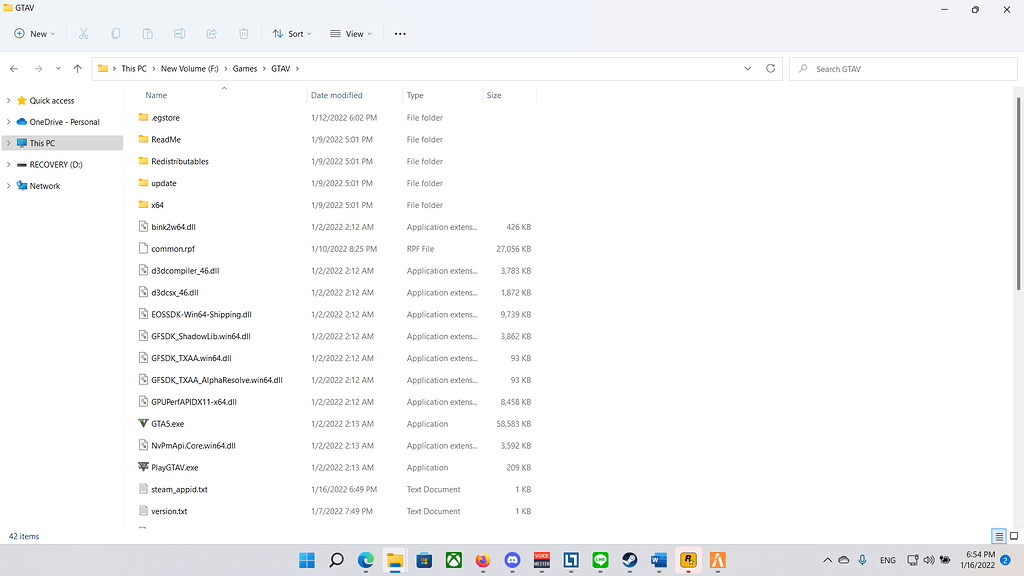This screenshot has height=576, width=1024.
Task: Open the New menu in the toolbar
Action: 33,33
